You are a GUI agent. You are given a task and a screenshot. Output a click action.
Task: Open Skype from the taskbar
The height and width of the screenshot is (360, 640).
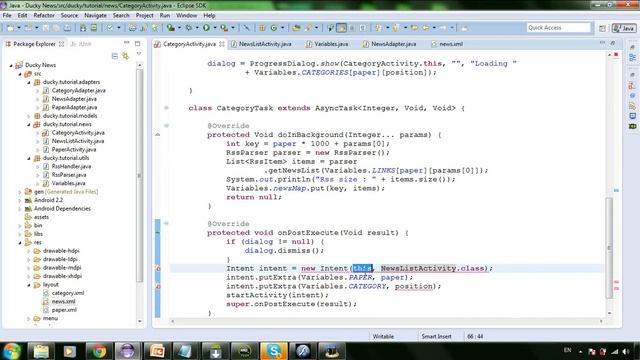273,351
